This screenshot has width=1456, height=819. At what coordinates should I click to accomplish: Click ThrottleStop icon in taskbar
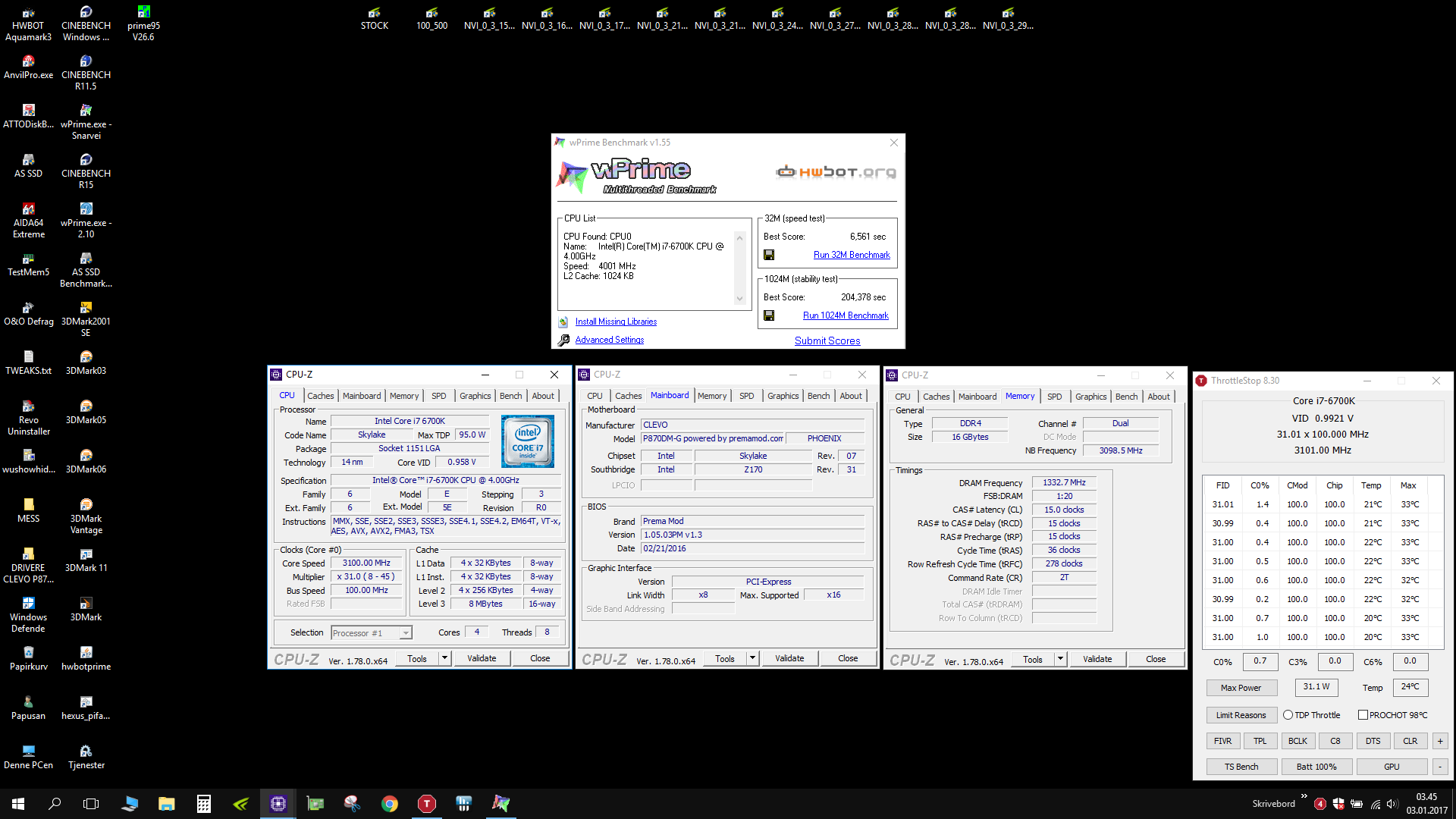[x=427, y=804]
